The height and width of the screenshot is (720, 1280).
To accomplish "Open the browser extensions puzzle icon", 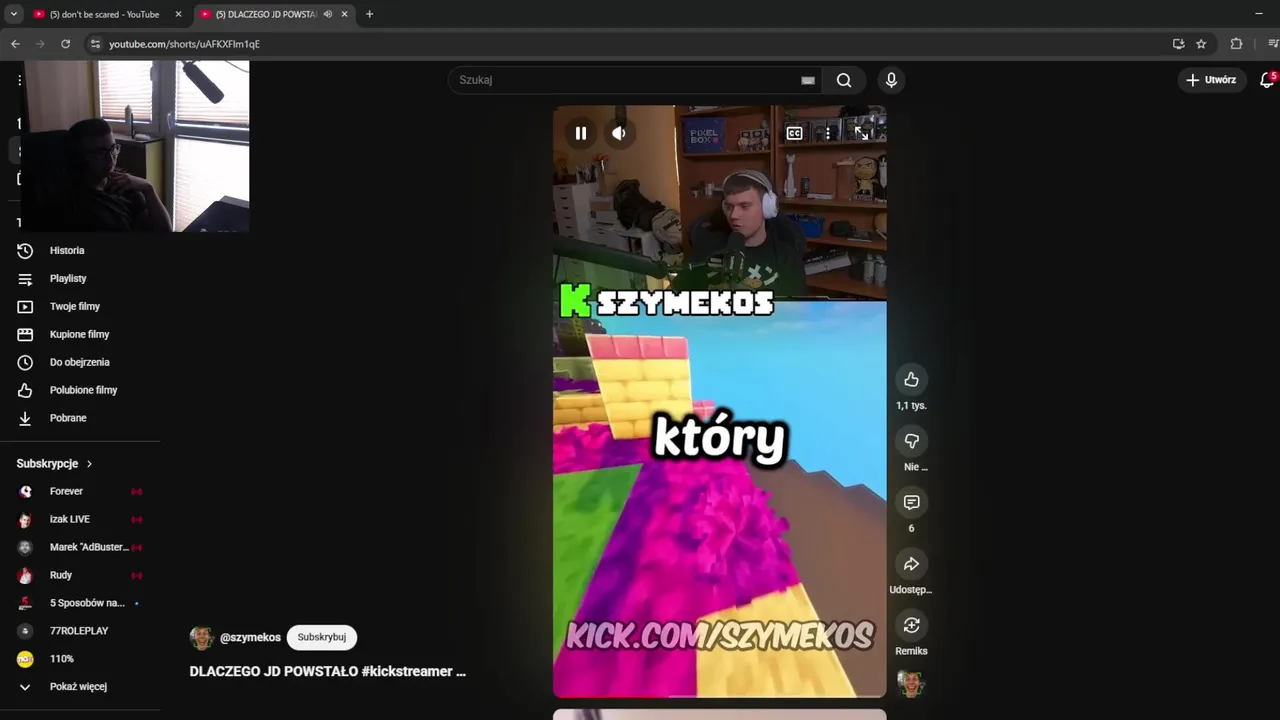I will tap(1236, 44).
